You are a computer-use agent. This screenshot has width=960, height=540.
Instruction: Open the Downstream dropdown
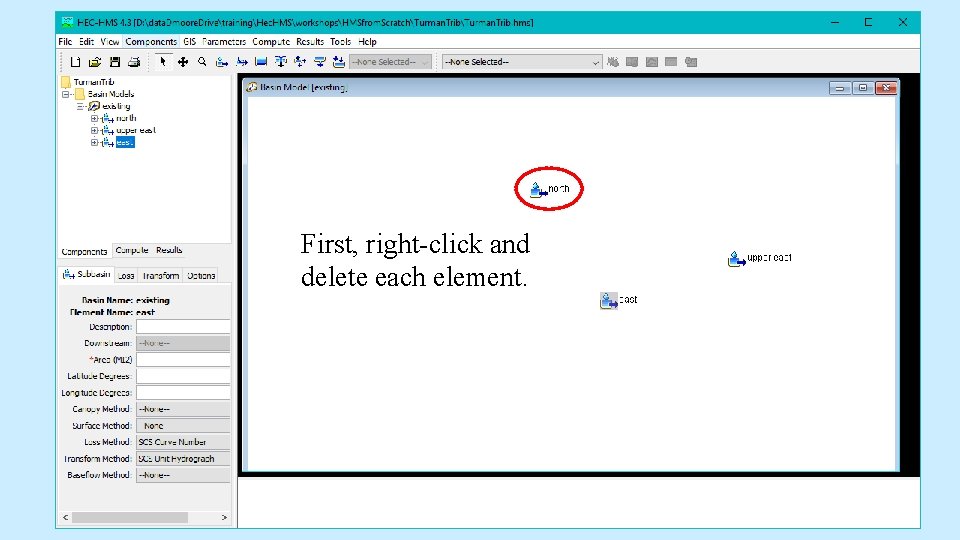pos(183,343)
